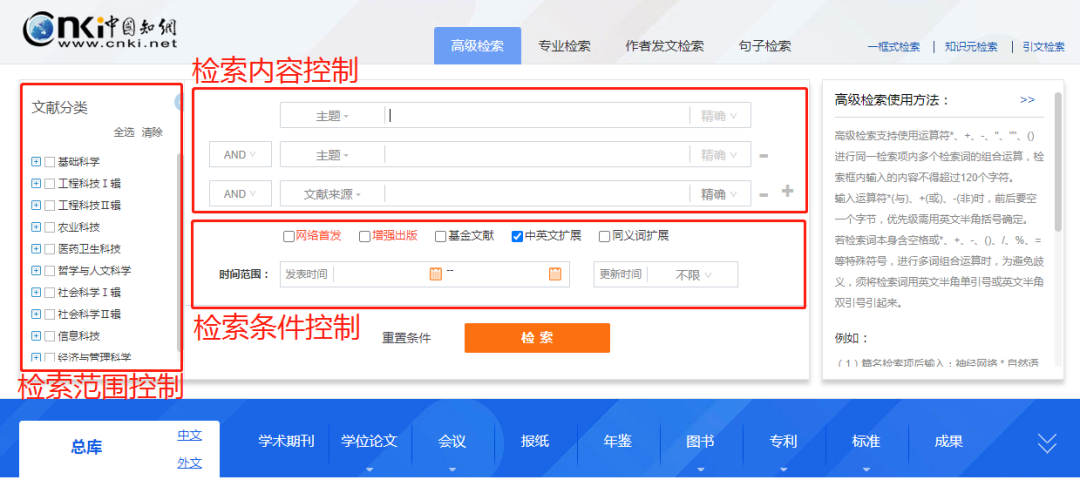The height and width of the screenshot is (500, 1080).
Task: Check the 工程科技Ⅰ辑 category box
Action: (x=50, y=184)
